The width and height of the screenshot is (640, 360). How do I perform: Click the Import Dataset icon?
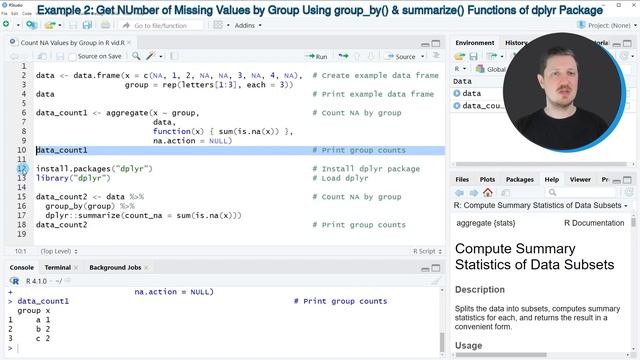coord(492,56)
